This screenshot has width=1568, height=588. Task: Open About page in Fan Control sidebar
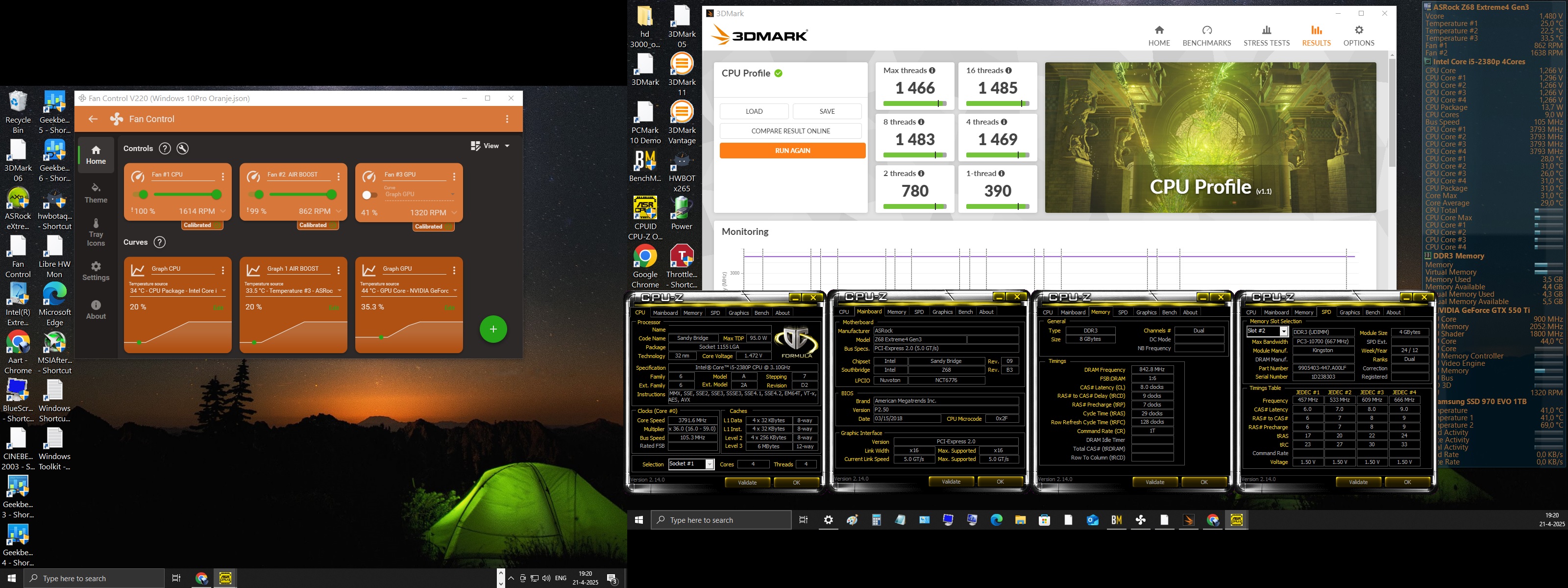[96, 309]
